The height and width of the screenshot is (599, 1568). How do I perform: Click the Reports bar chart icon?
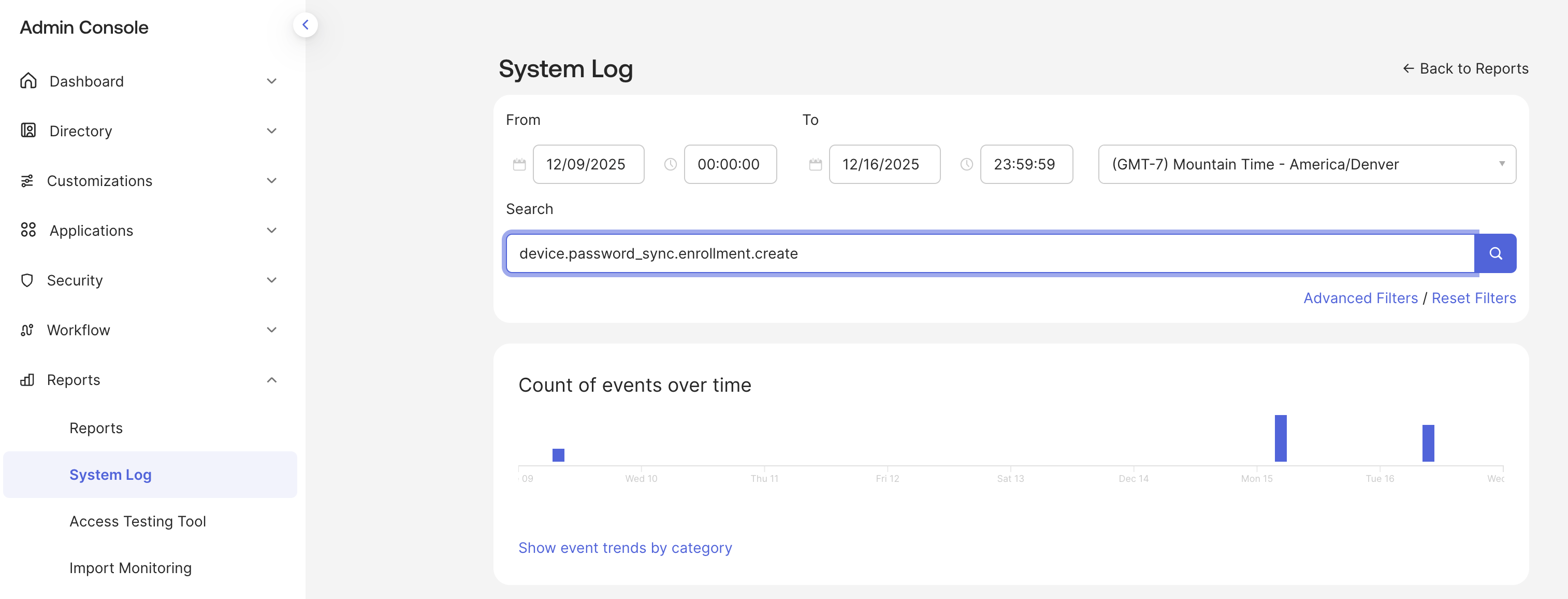click(27, 380)
